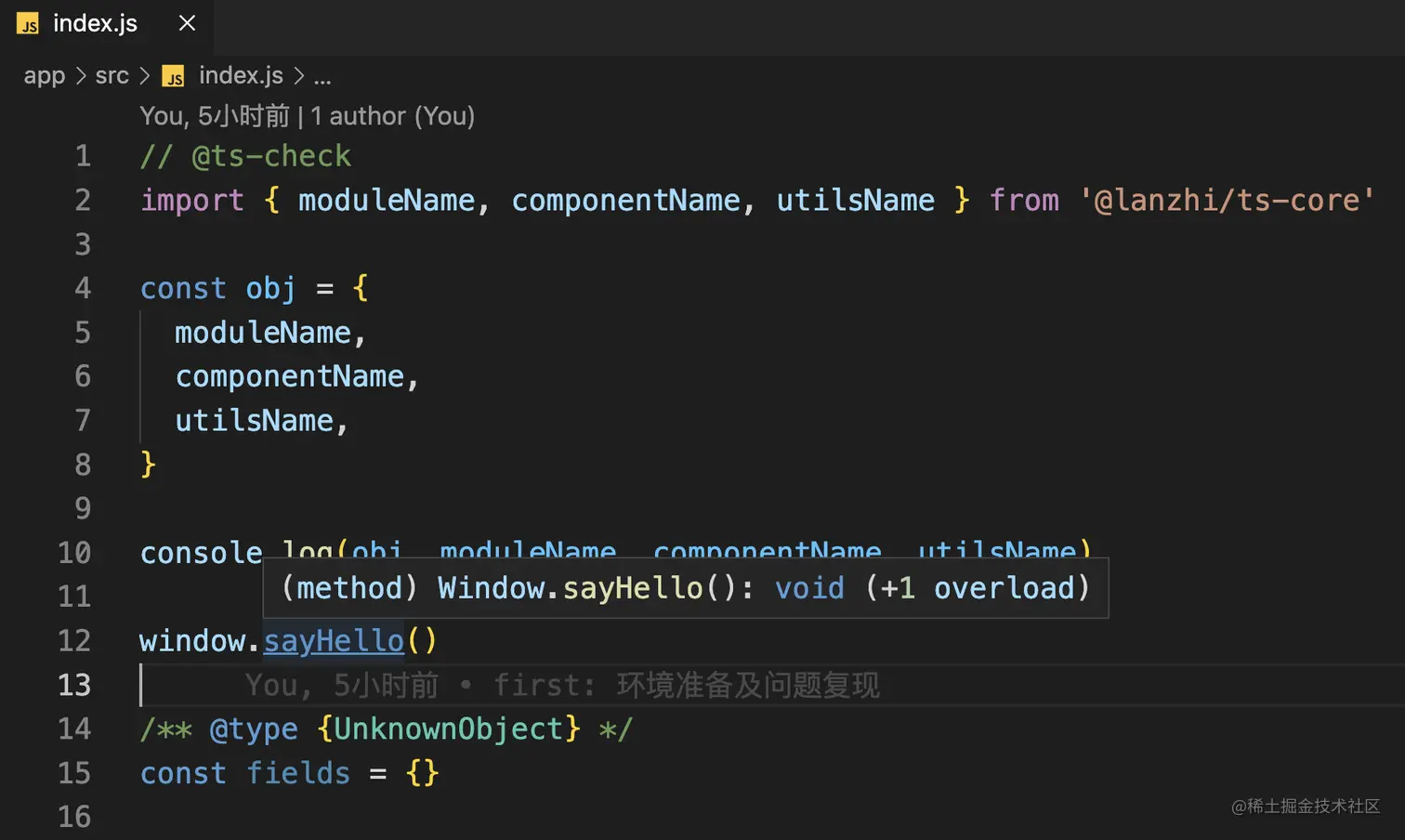Expand chevron after src in breadcrumb
1405x840 pixels.
coord(145,75)
